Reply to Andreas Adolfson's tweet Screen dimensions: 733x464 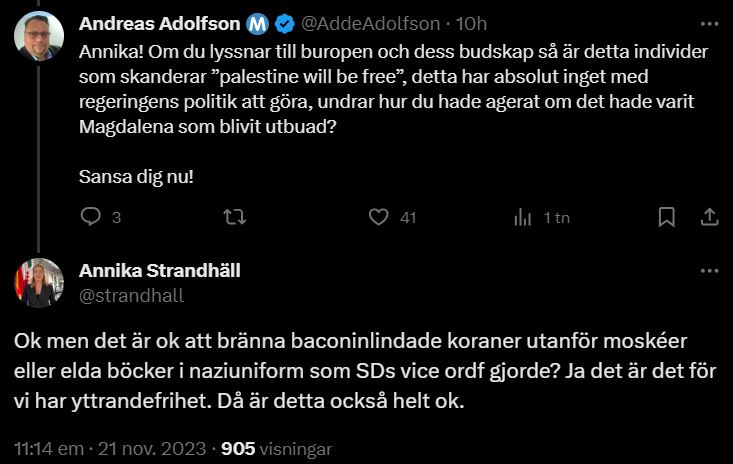coord(91,217)
